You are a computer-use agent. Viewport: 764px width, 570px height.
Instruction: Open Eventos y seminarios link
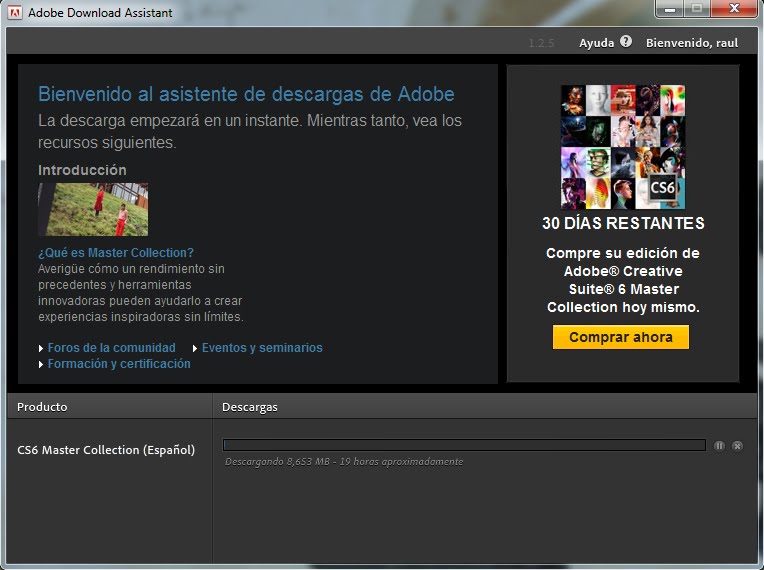point(262,347)
